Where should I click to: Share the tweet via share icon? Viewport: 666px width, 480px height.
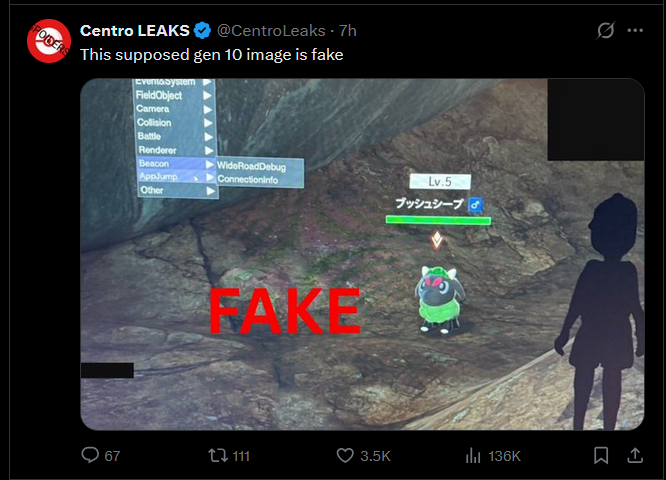[x=635, y=455]
